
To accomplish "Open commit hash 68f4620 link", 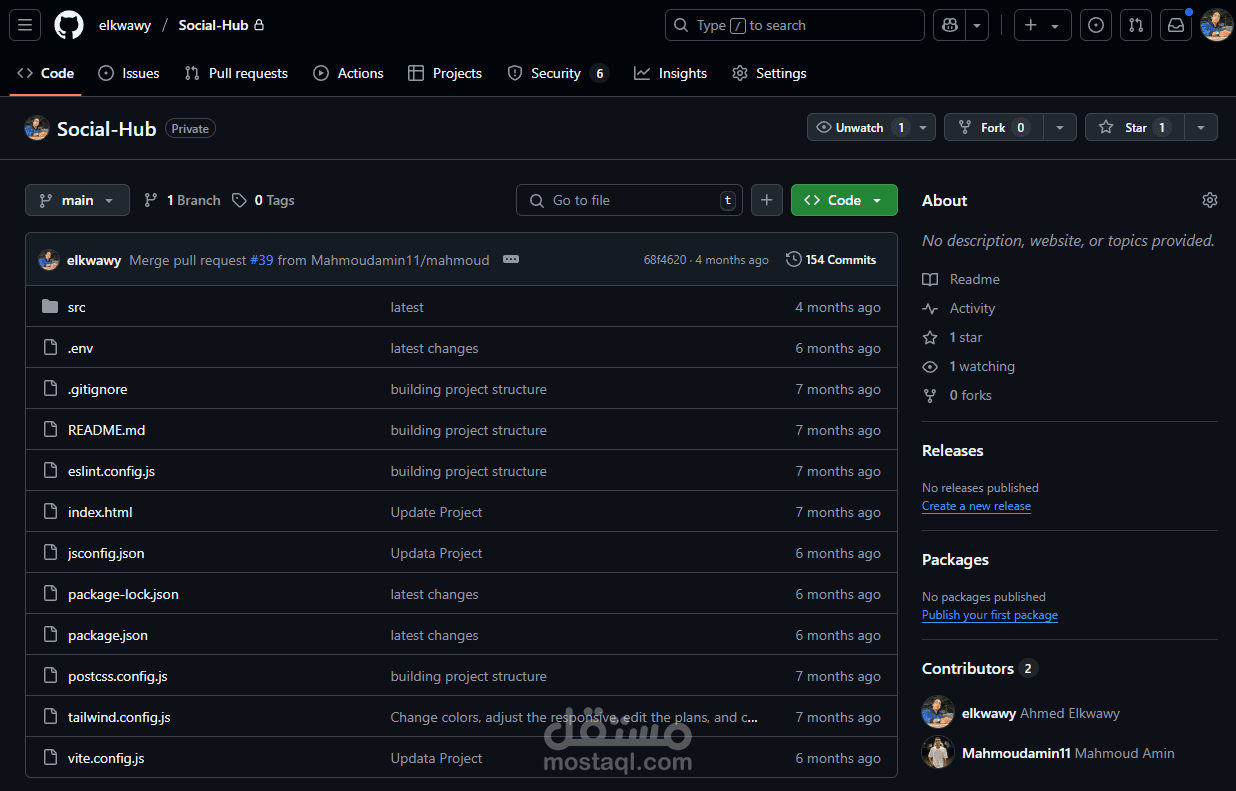I will (x=665, y=260).
